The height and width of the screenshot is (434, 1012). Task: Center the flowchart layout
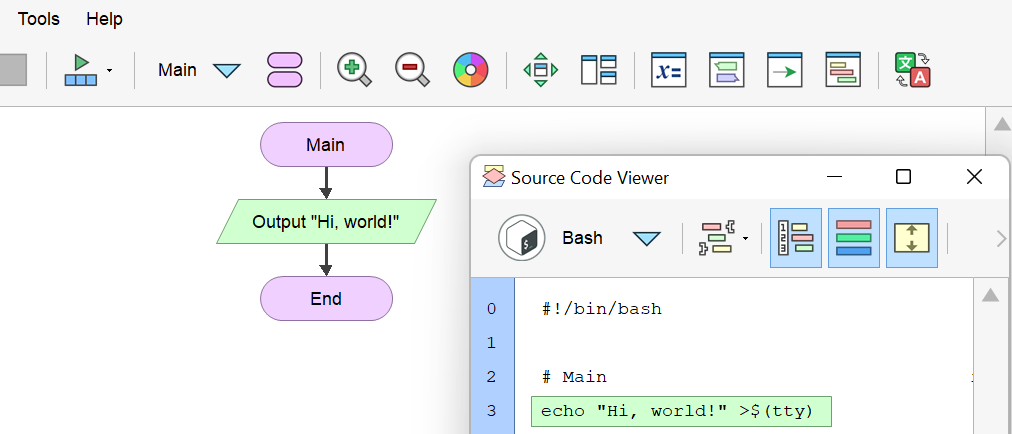tap(541, 70)
